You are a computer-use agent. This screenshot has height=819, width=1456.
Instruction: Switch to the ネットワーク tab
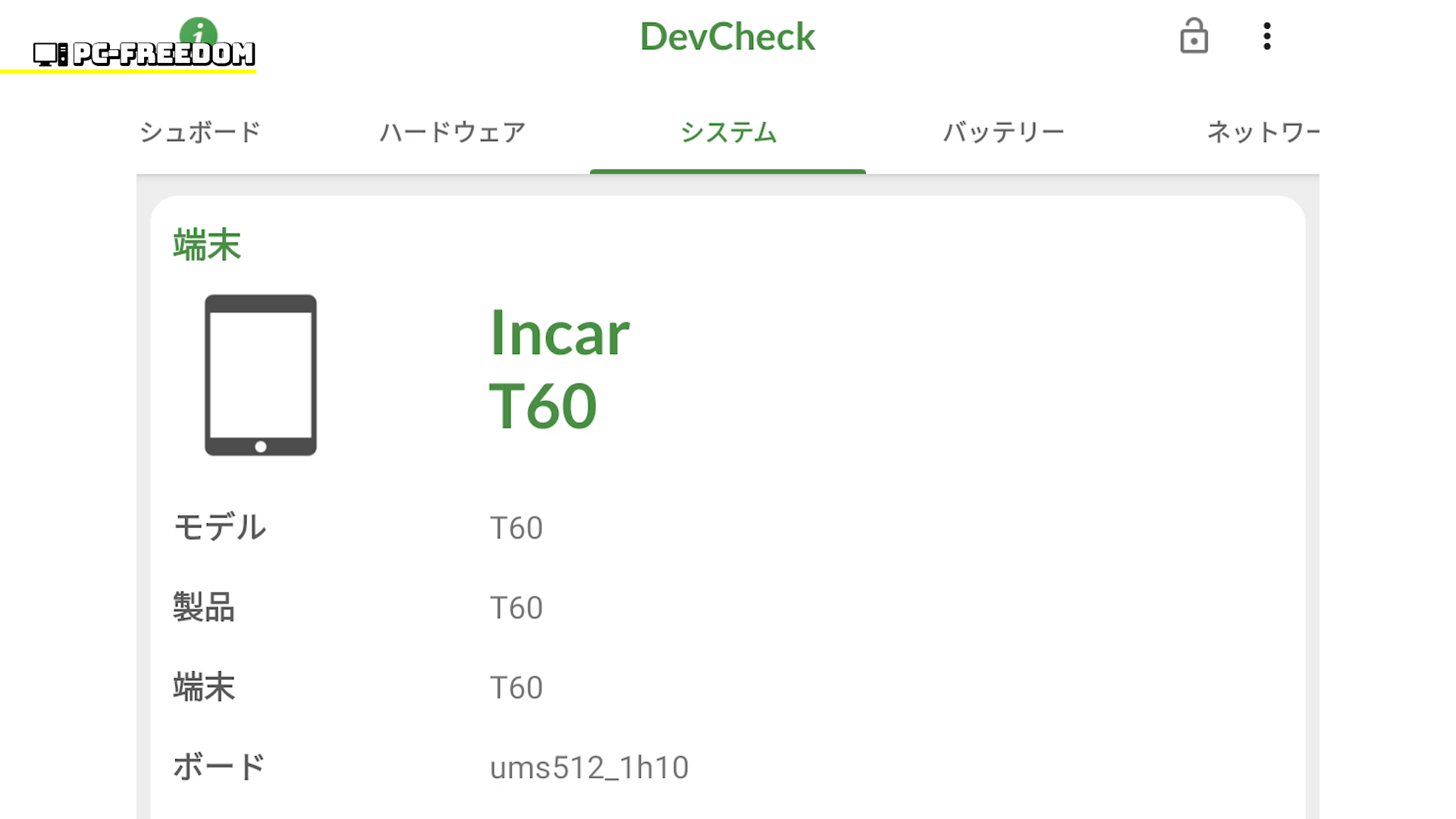pyautogui.click(x=1262, y=132)
